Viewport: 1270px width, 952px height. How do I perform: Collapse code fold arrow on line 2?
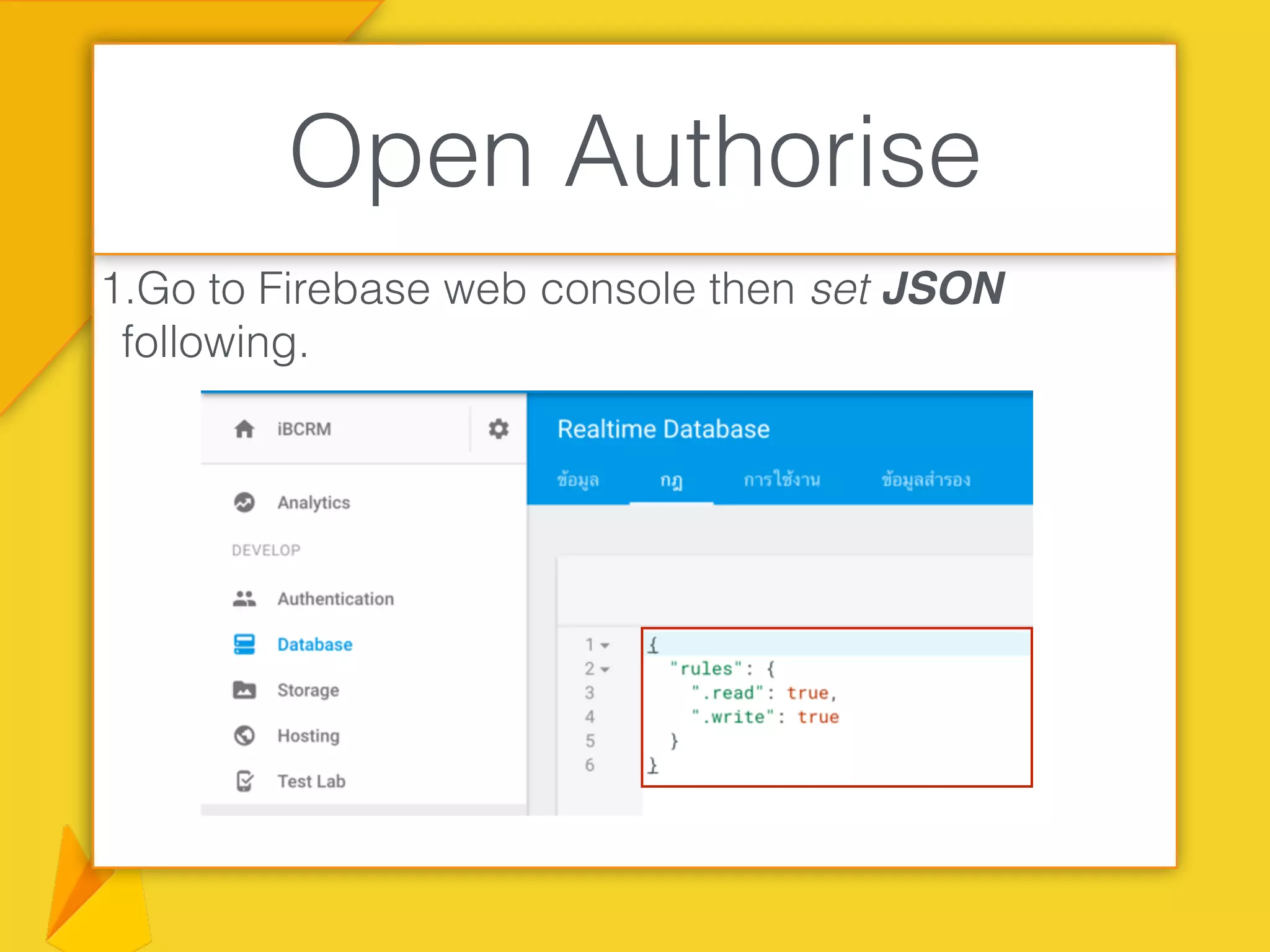coord(605,670)
